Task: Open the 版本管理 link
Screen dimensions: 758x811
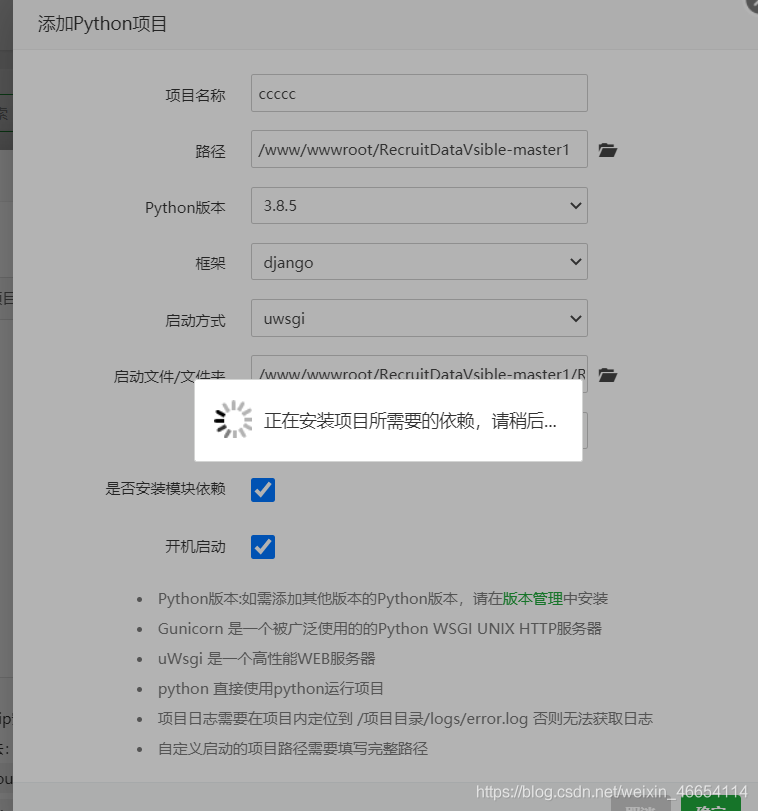Action: (x=533, y=598)
